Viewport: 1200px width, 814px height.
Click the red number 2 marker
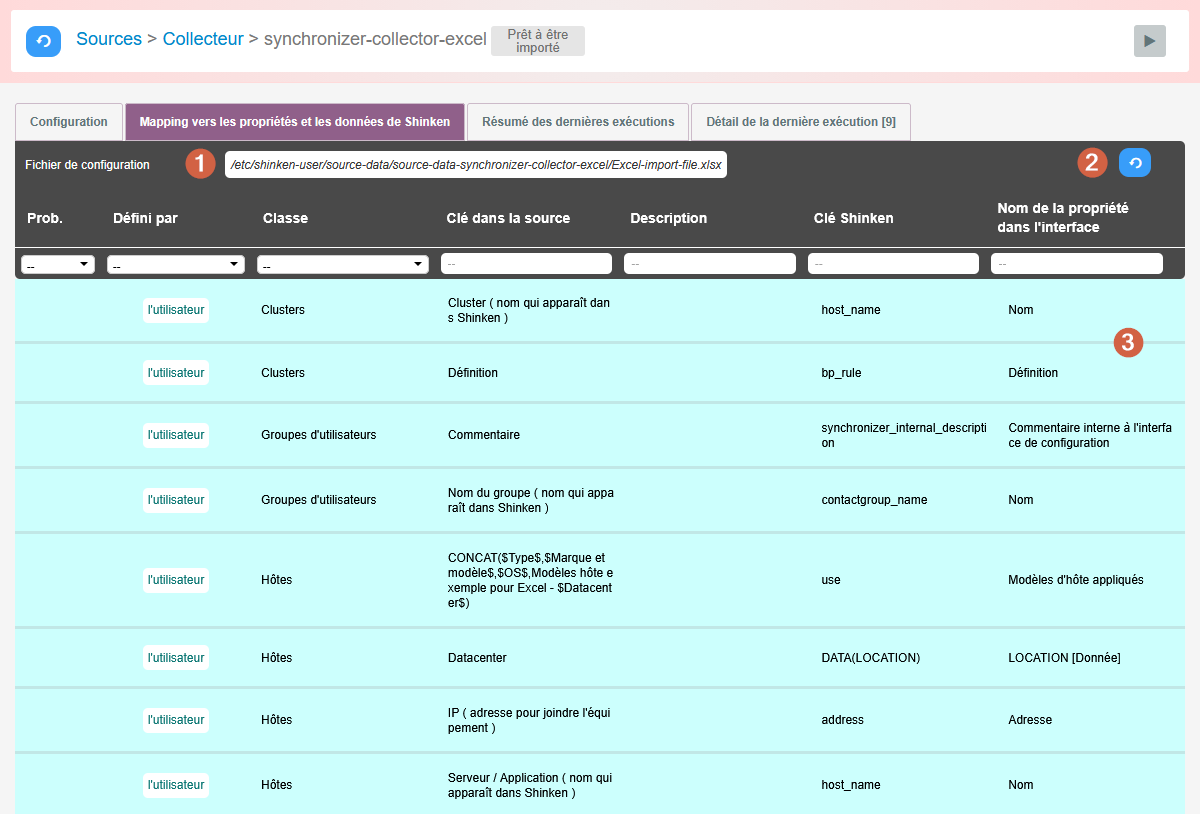(x=1091, y=163)
